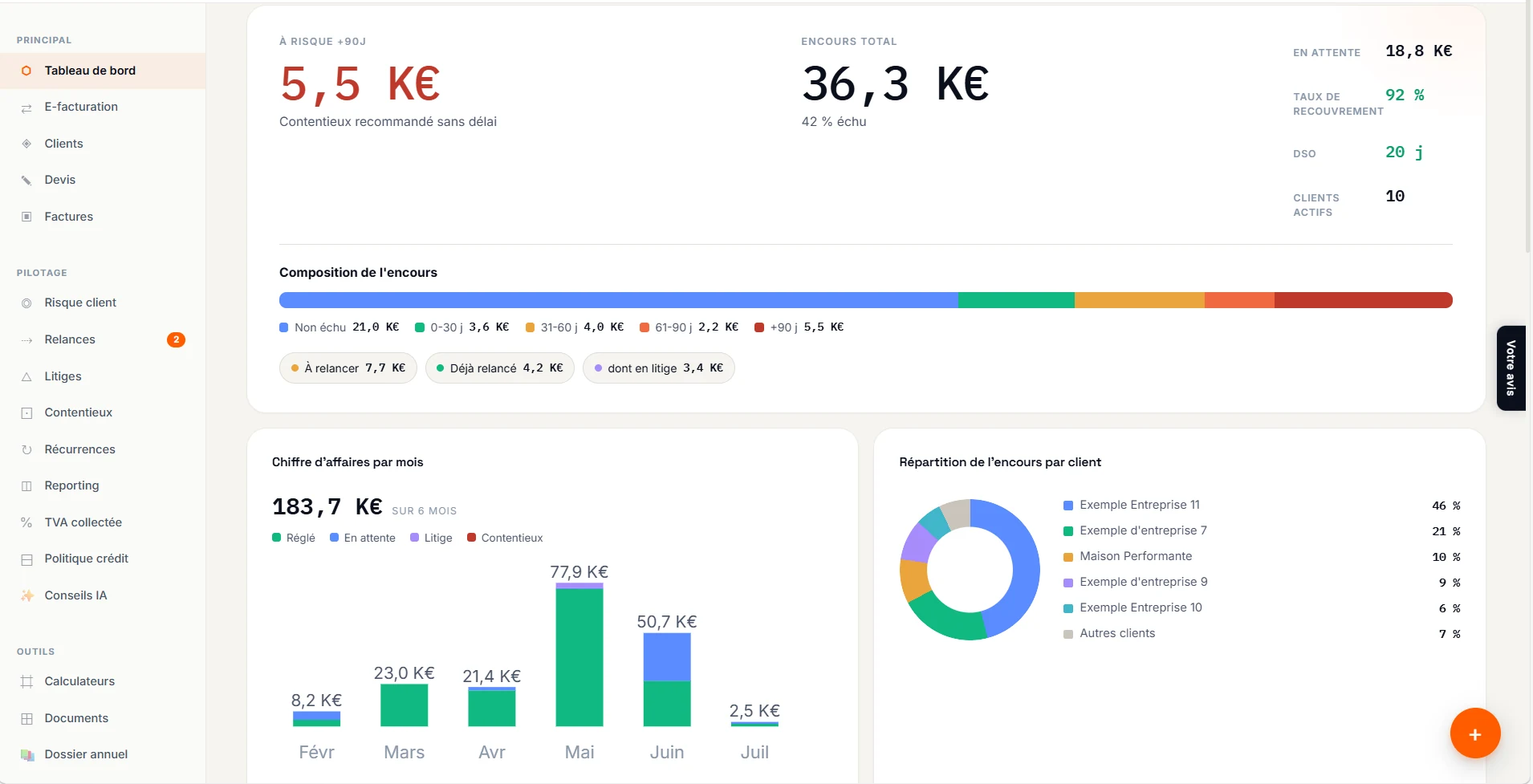Click the Litiges warning triangle icon
Image resolution: width=1533 pixels, height=784 pixels.
point(26,376)
